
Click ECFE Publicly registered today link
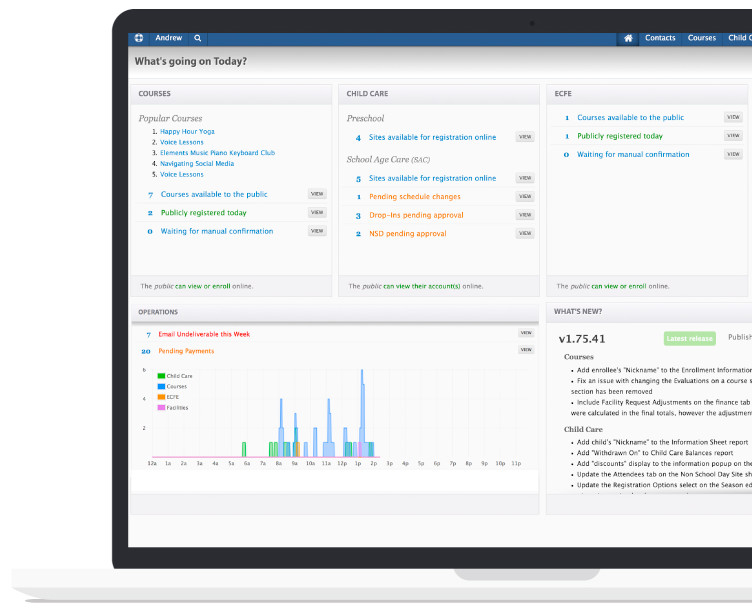pyautogui.click(x=620, y=136)
